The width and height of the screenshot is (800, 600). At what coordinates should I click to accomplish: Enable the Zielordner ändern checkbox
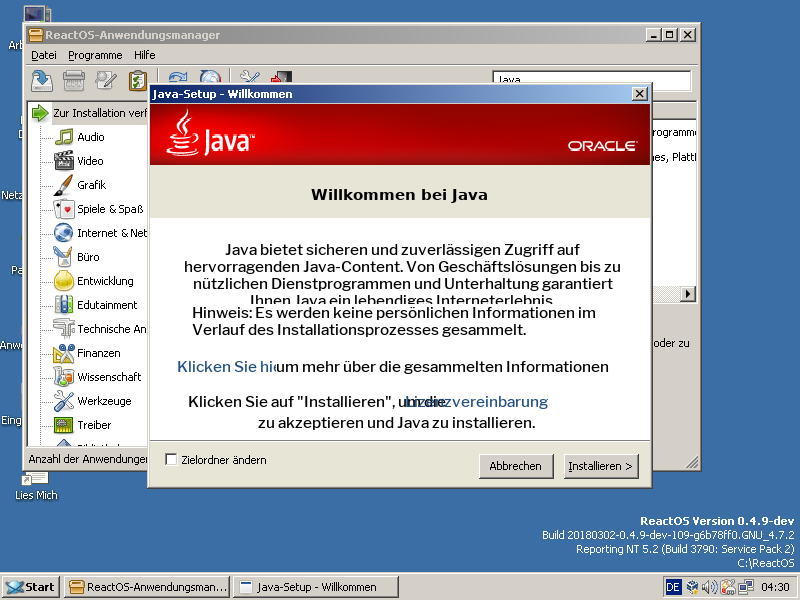171,460
